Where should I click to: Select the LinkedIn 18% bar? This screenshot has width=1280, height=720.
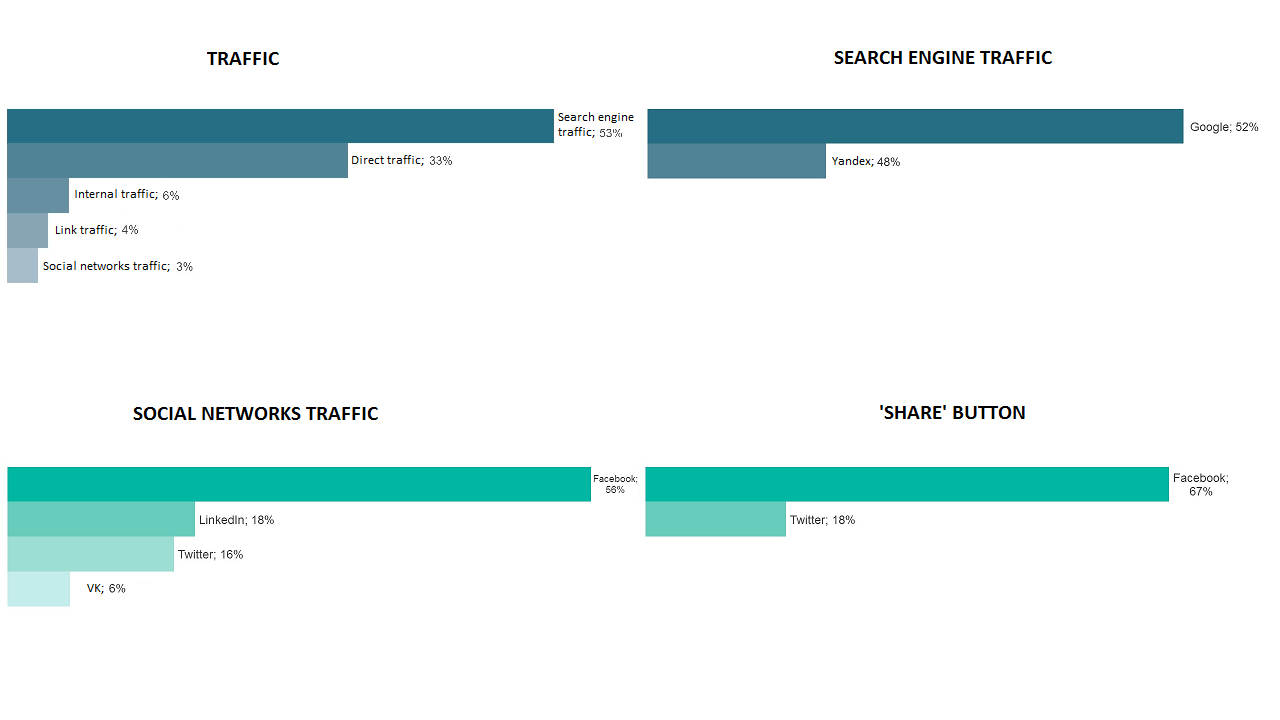[x=101, y=519]
